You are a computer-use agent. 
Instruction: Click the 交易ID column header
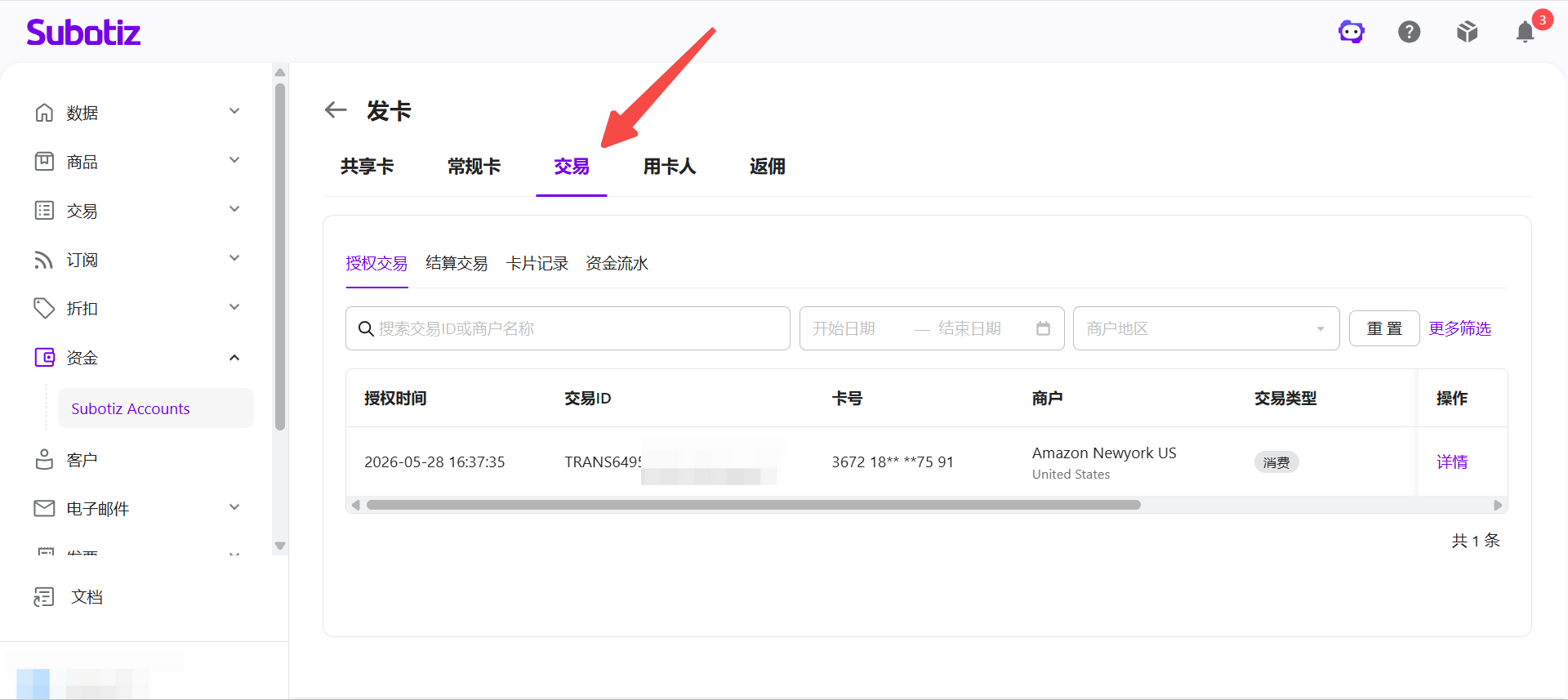[588, 398]
